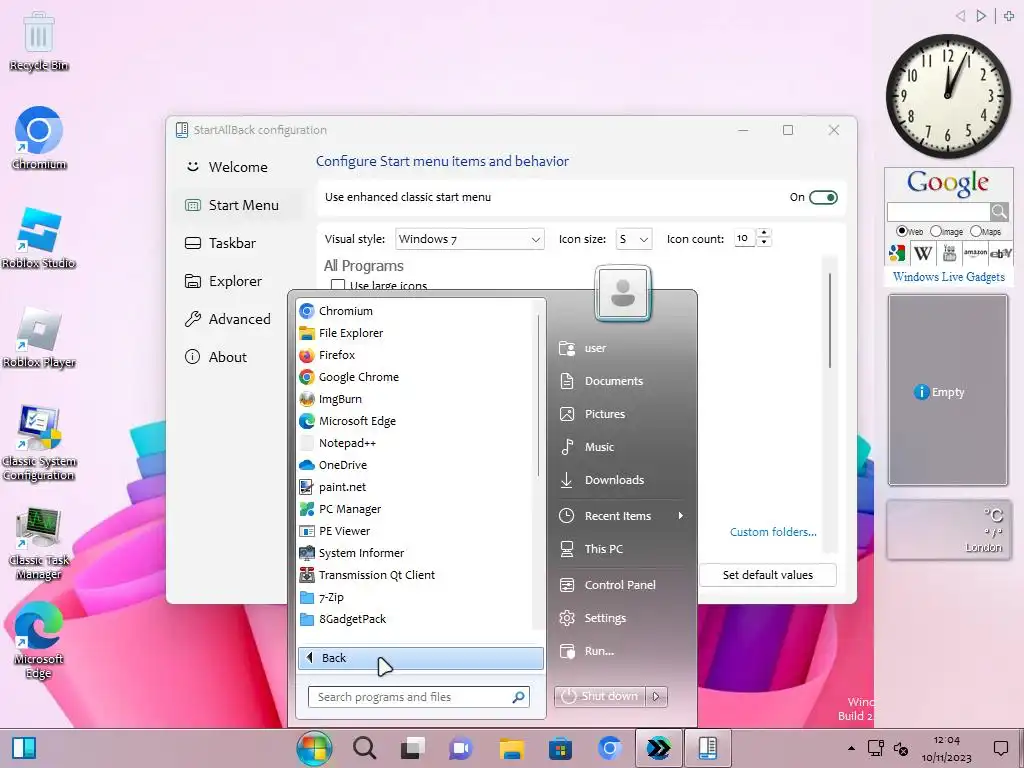Open the Visual style dropdown
This screenshot has height=768, width=1024.
coord(470,239)
